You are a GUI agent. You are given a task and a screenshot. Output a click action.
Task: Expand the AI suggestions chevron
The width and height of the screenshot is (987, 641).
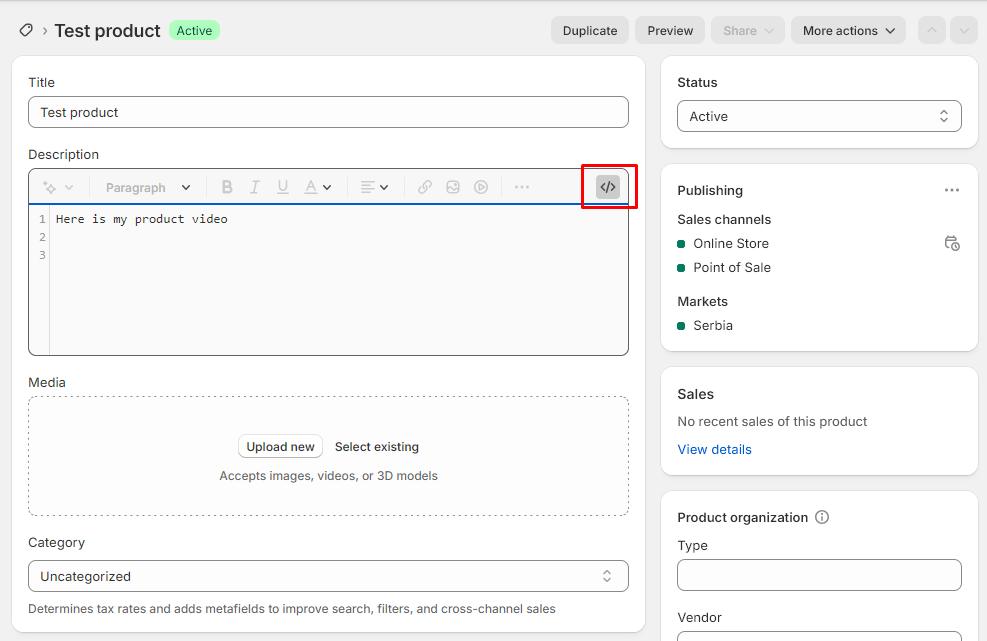69,187
